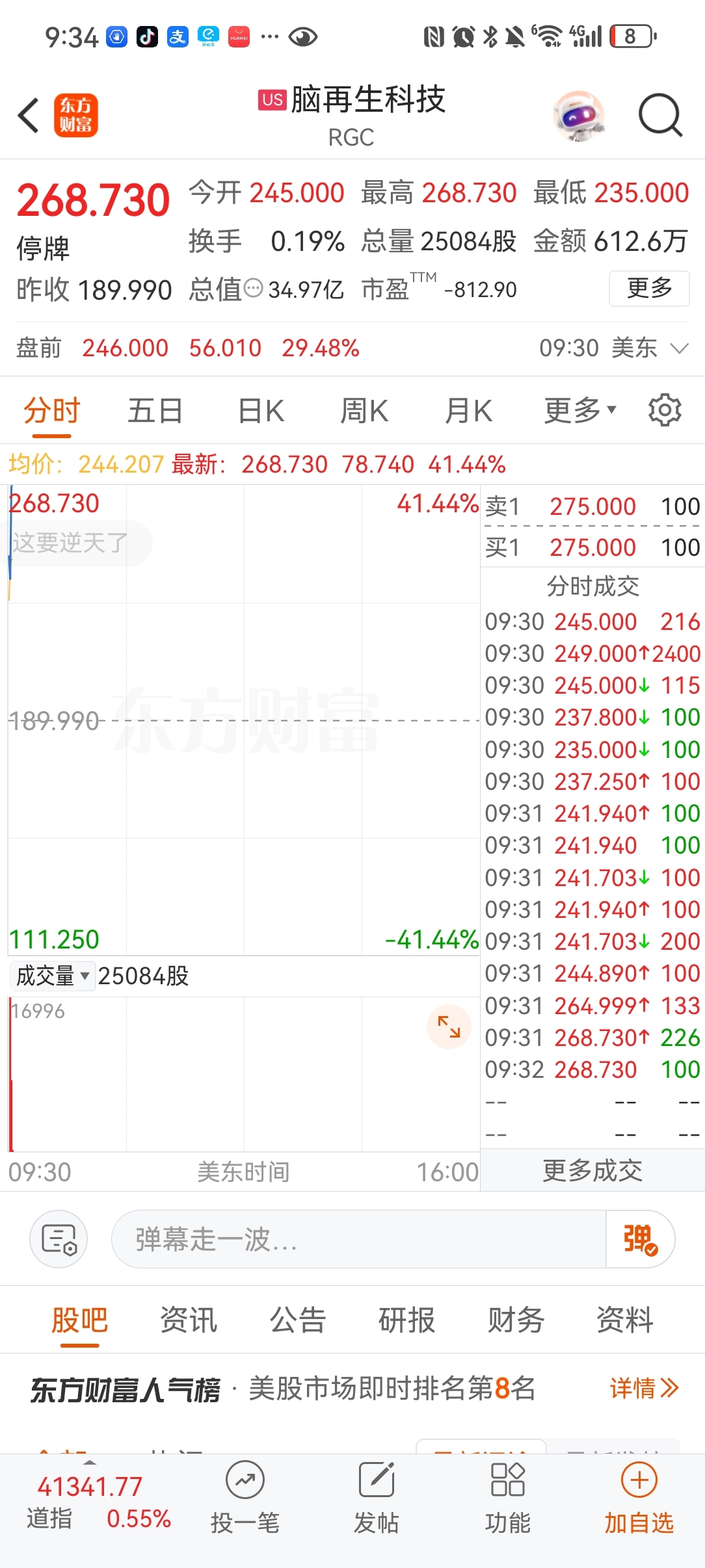Tap the 总值 info icon
This screenshot has width=705, height=1568.
[253, 288]
